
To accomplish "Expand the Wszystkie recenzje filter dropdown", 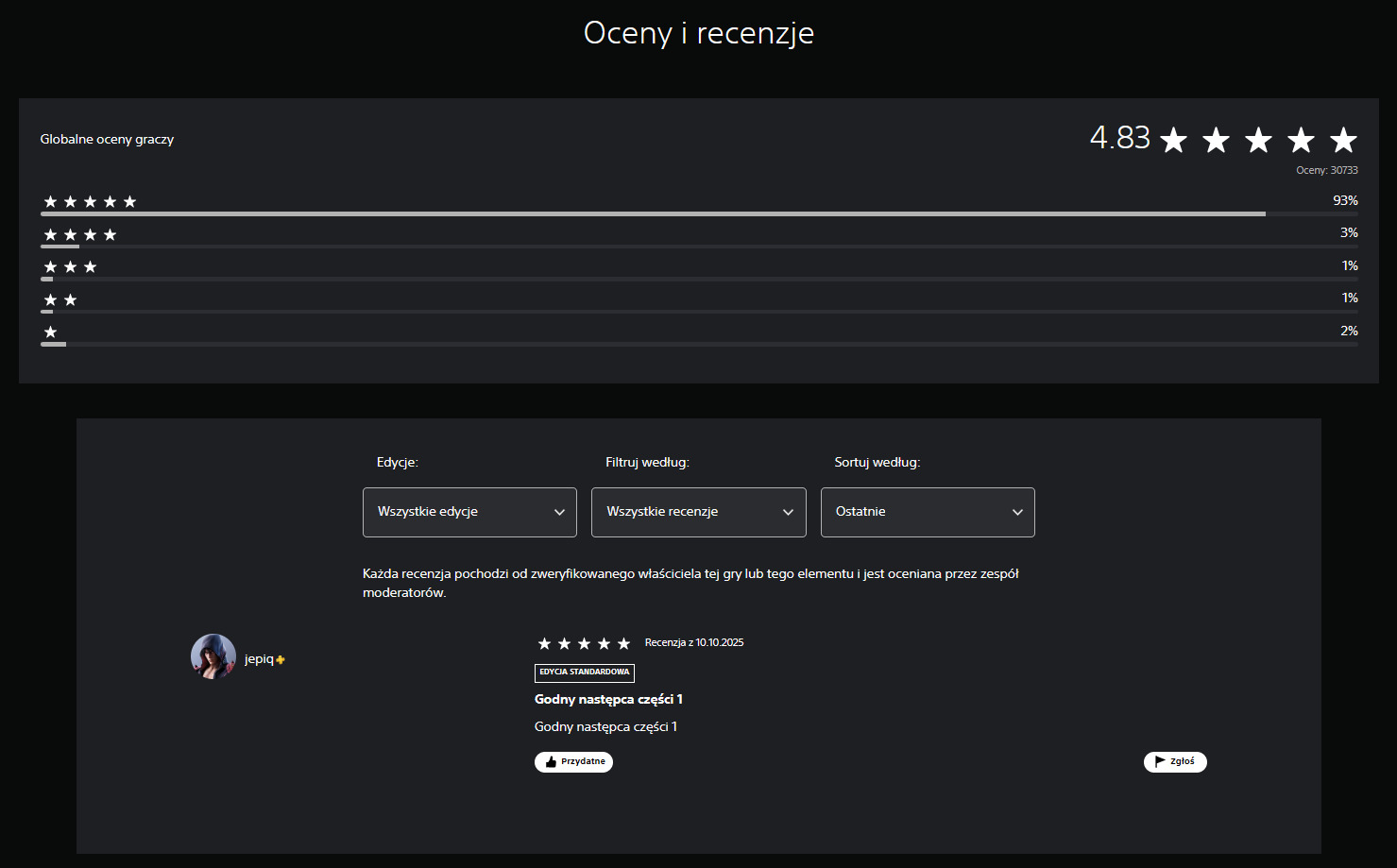I will [x=698, y=512].
